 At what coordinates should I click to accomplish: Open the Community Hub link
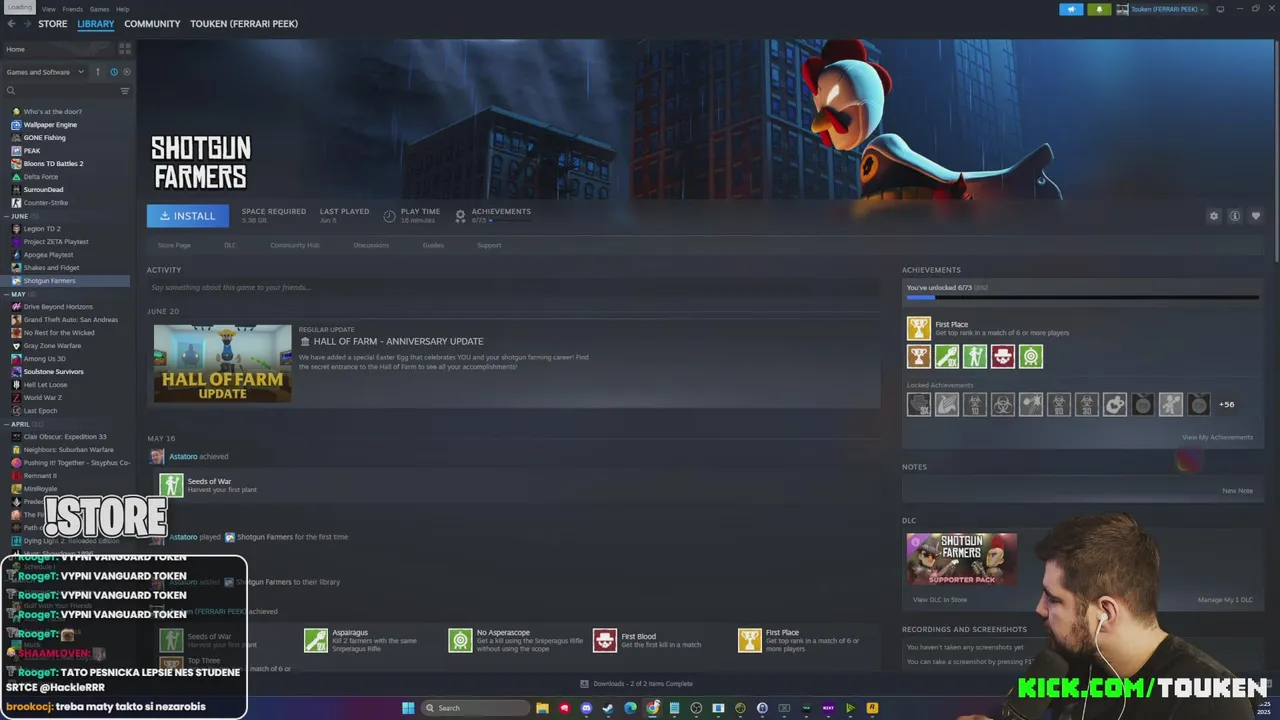tap(294, 245)
